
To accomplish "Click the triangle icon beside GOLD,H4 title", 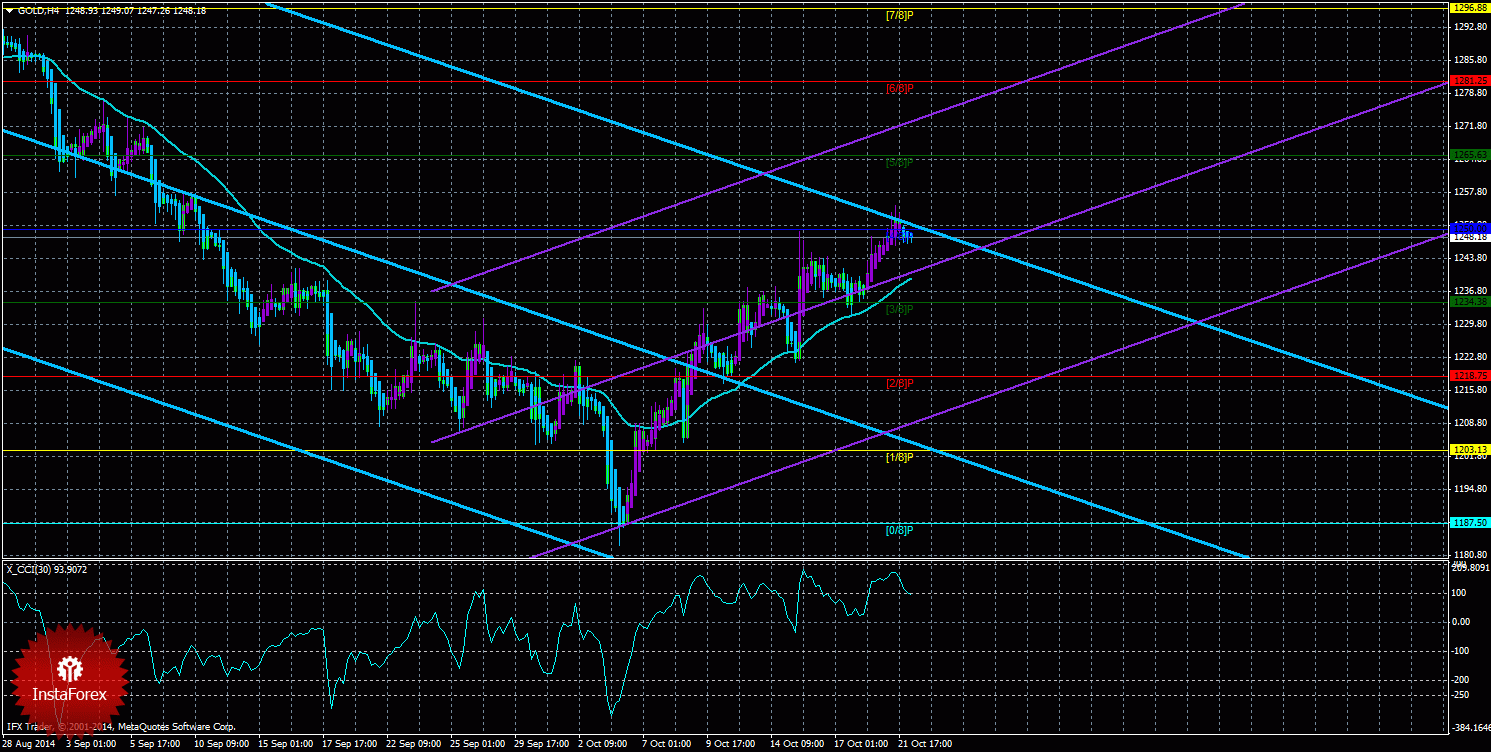I will (x=8, y=10).
